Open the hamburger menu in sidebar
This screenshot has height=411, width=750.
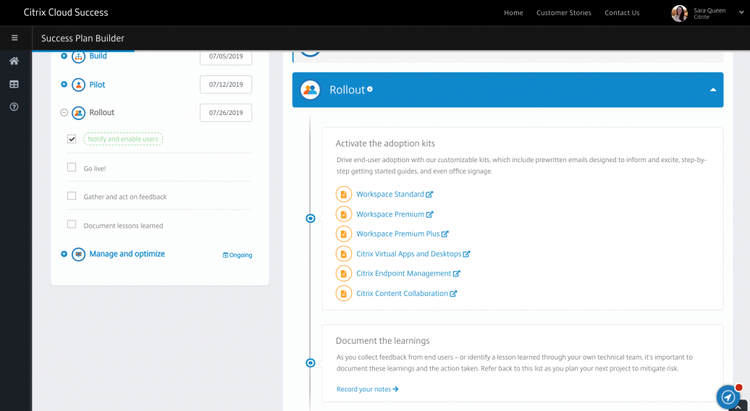click(x=14, y=38)
